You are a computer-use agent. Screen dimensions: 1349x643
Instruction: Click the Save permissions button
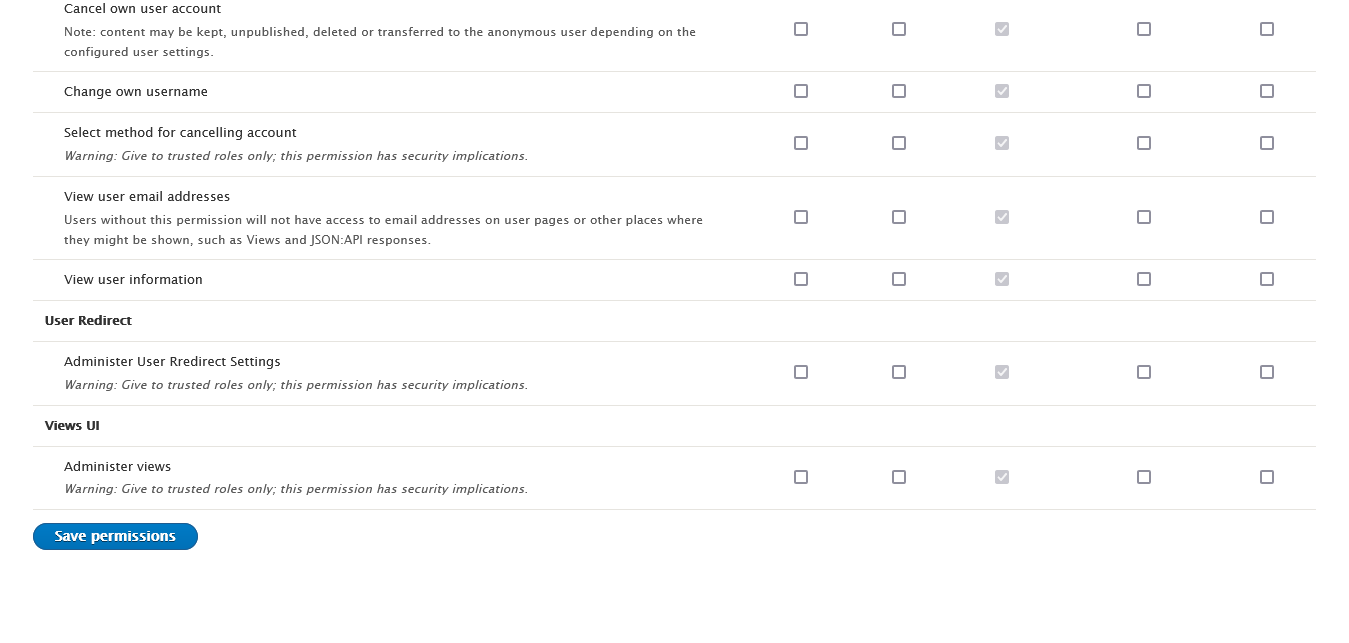point(115,537)
